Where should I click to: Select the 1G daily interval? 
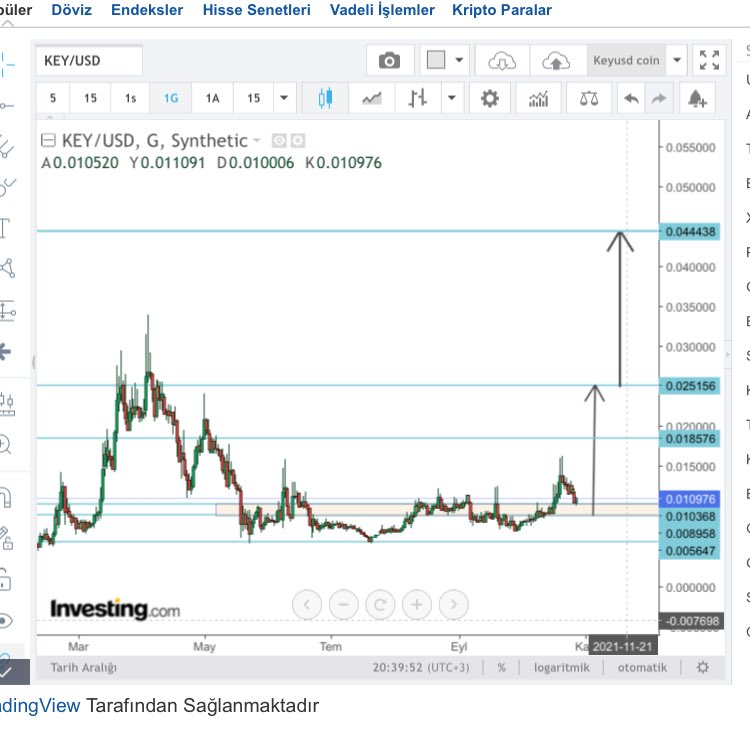pyautogui.click(x=171, y=98)
